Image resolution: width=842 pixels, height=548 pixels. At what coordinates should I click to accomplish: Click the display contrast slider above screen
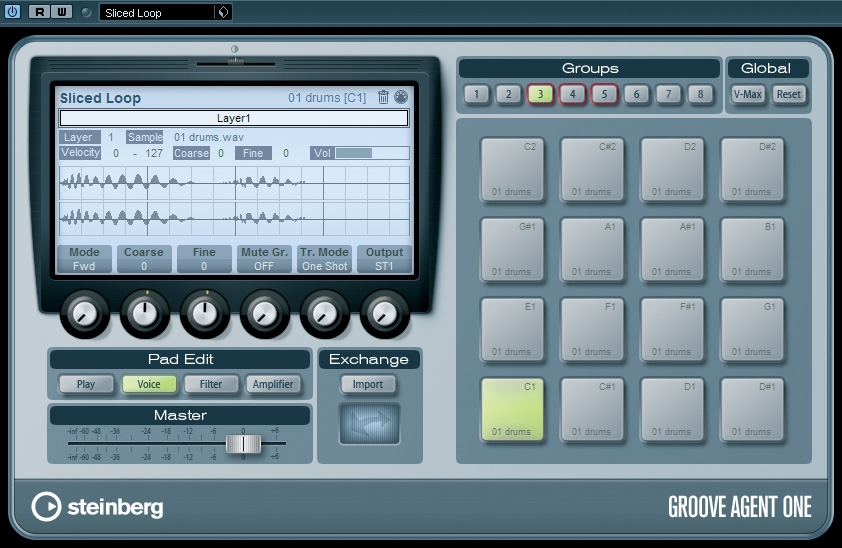pos(236,63)
